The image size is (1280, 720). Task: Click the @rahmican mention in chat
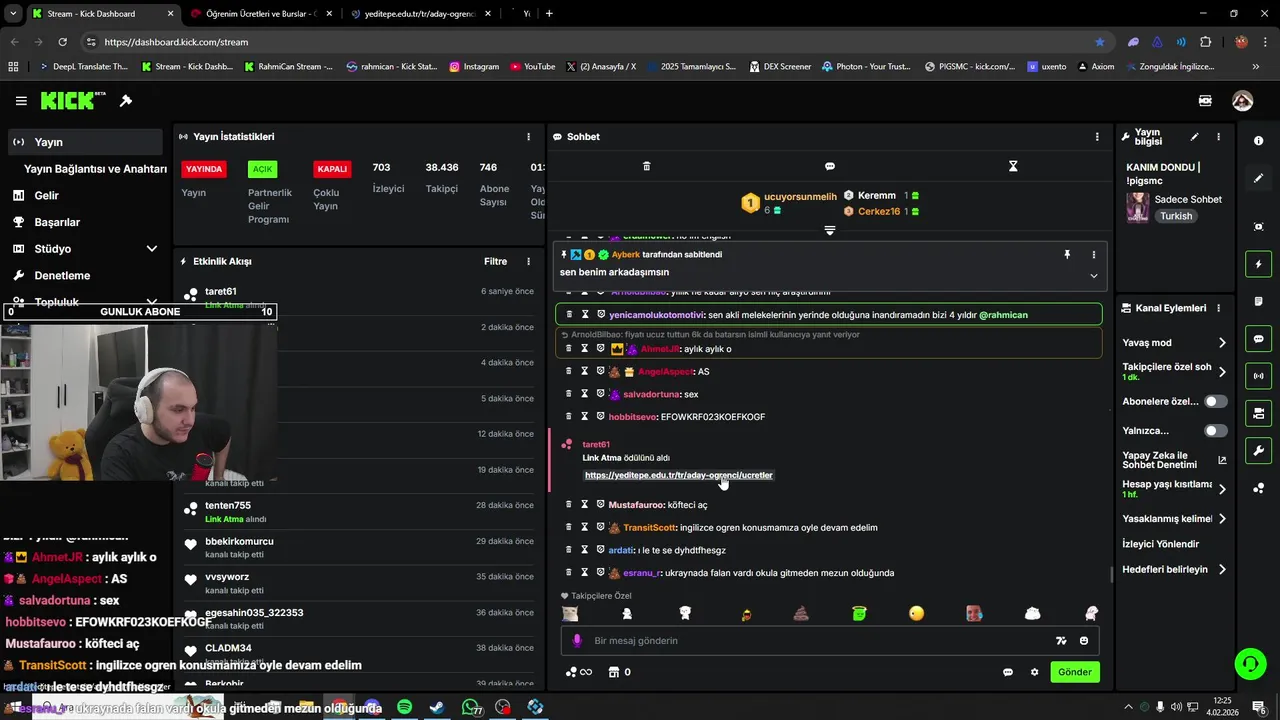(1003, 315)
